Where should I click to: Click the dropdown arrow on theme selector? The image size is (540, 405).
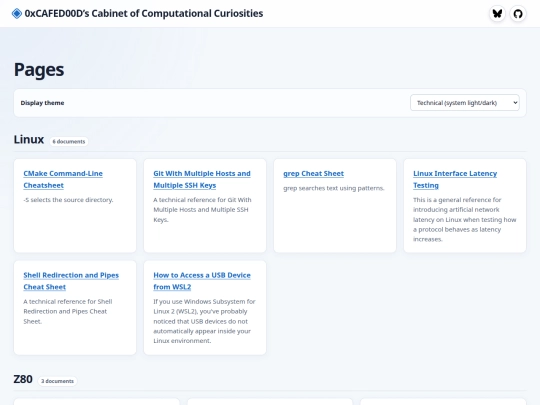pyautogui.click(x=515, y=103)
